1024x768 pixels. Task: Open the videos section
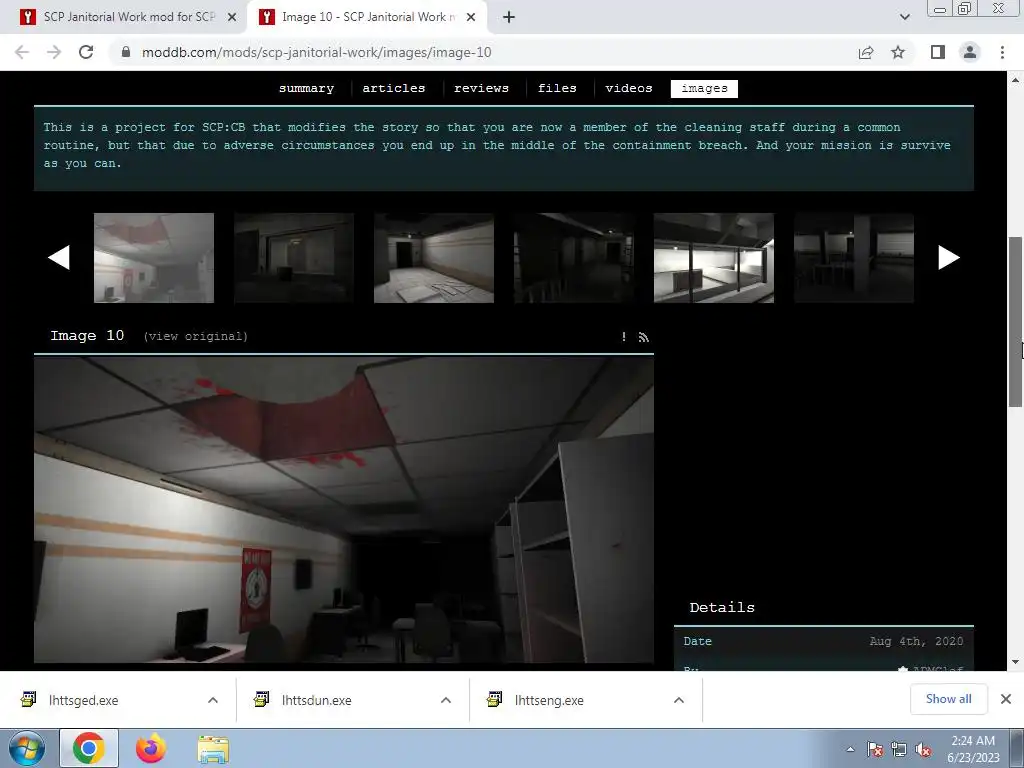click(629, 88)
